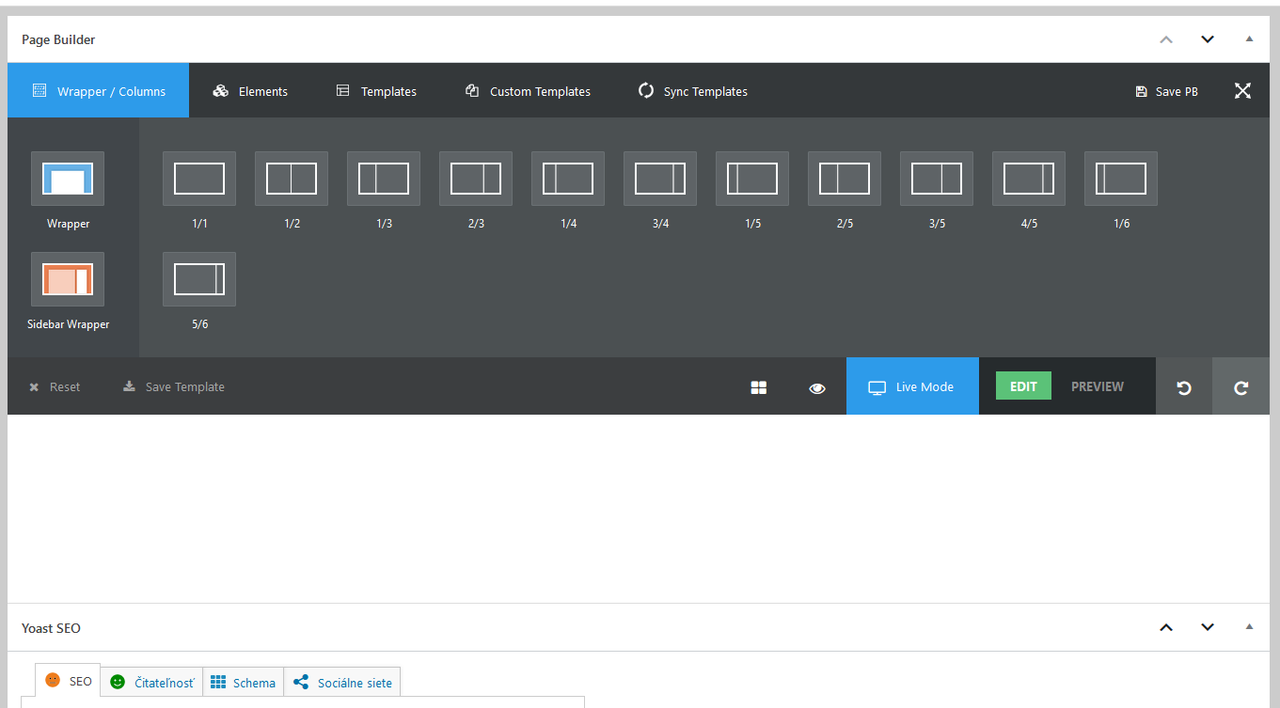
Task: Move Yoast SEO box up
Action: tap(1166, 627)
